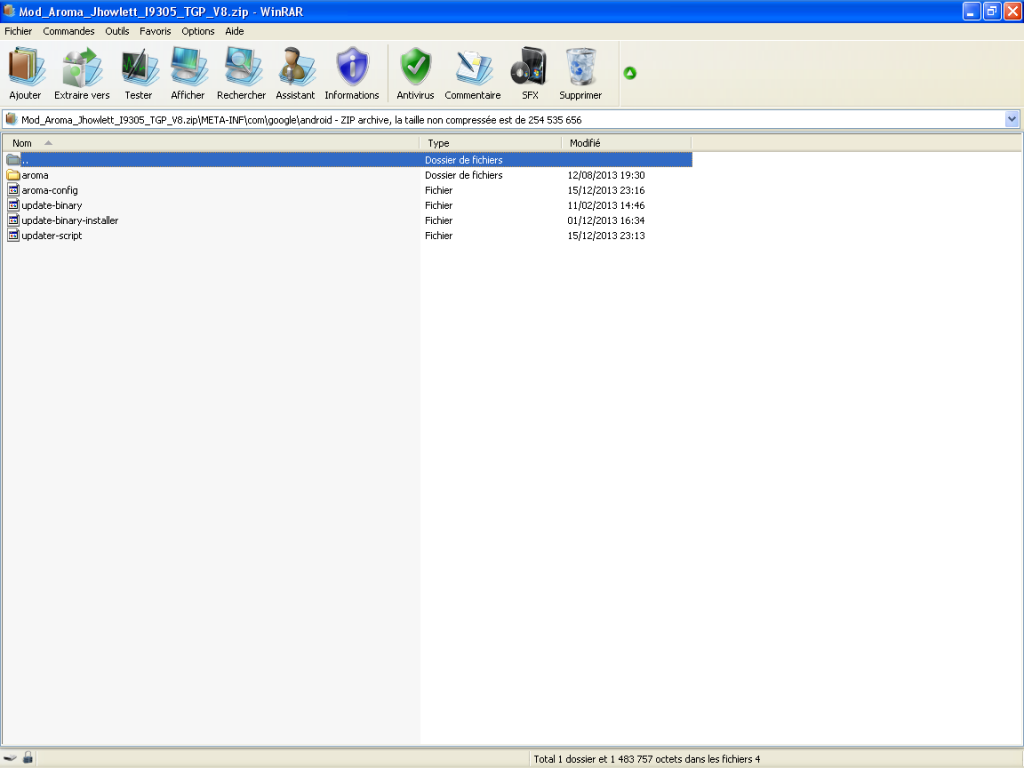Click date 01/12/2013 16:34
Image resolution: width=1024 pixels, height=768 pixels.
coord(606,220)
